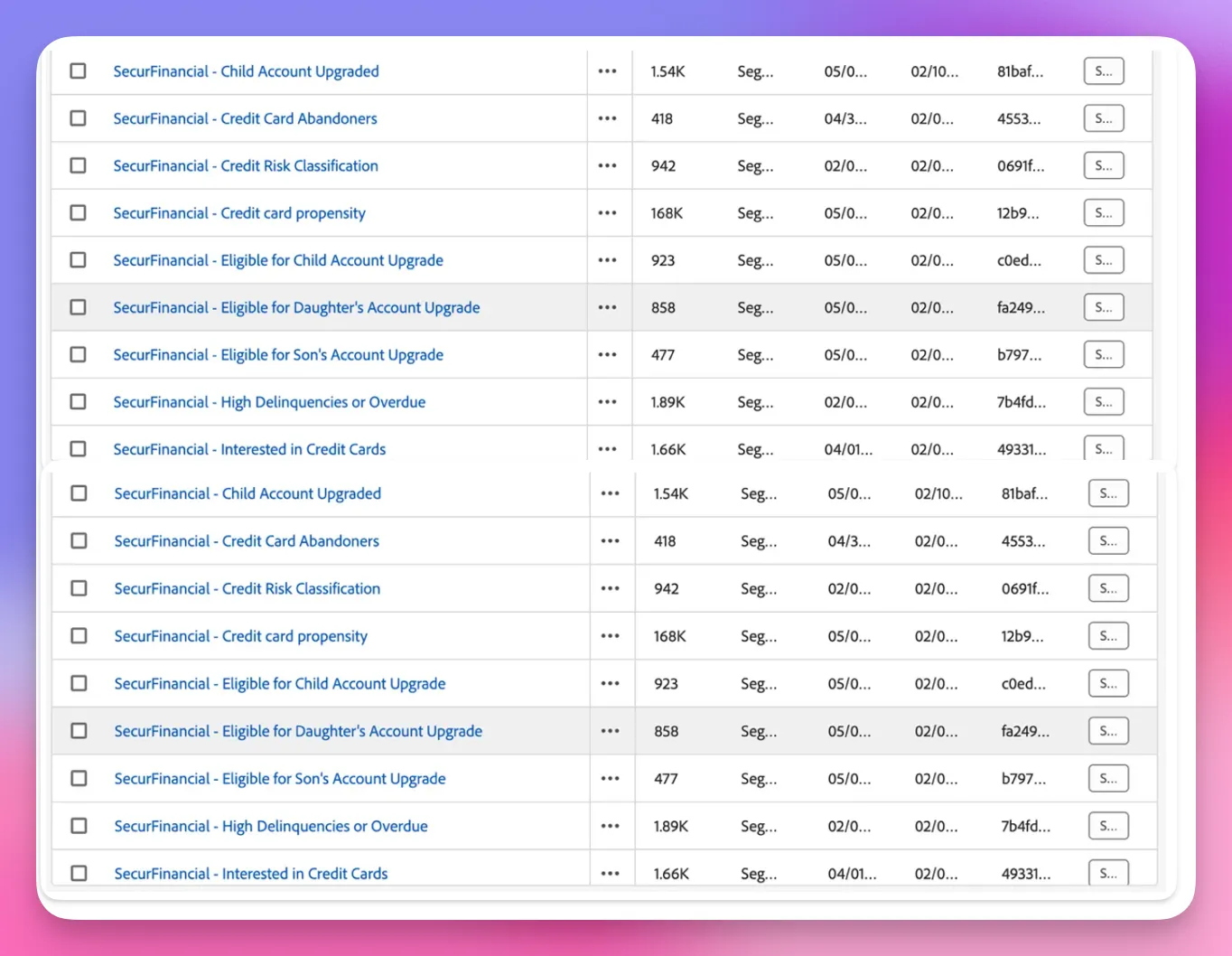Open more actions for Credit Card Abandoners, lower table
Image resolution: width=1232 pixels, height=956 pixels.
pyautogui.click(x=611, y=541)
